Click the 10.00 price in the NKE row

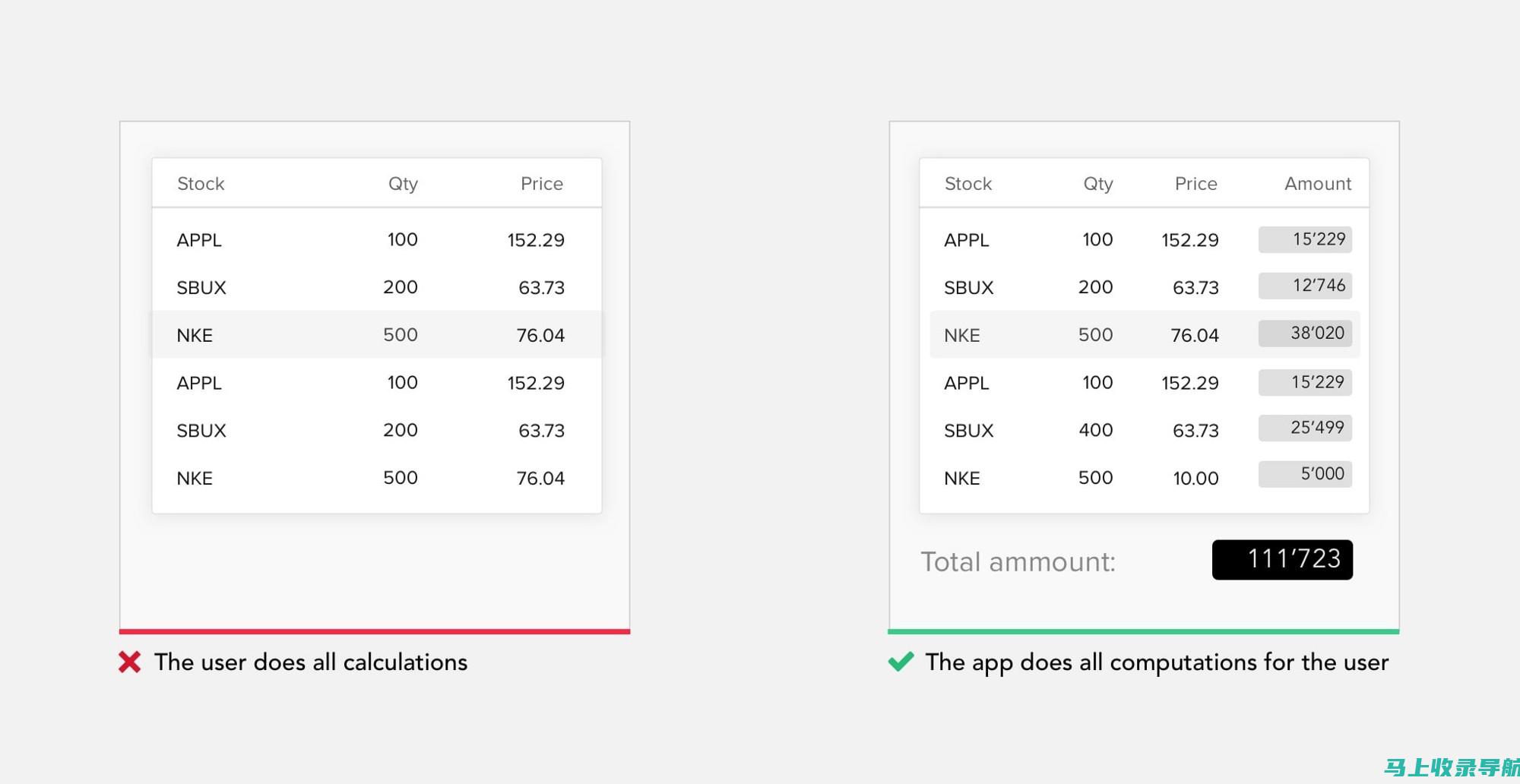click(x=1195, y=478)
